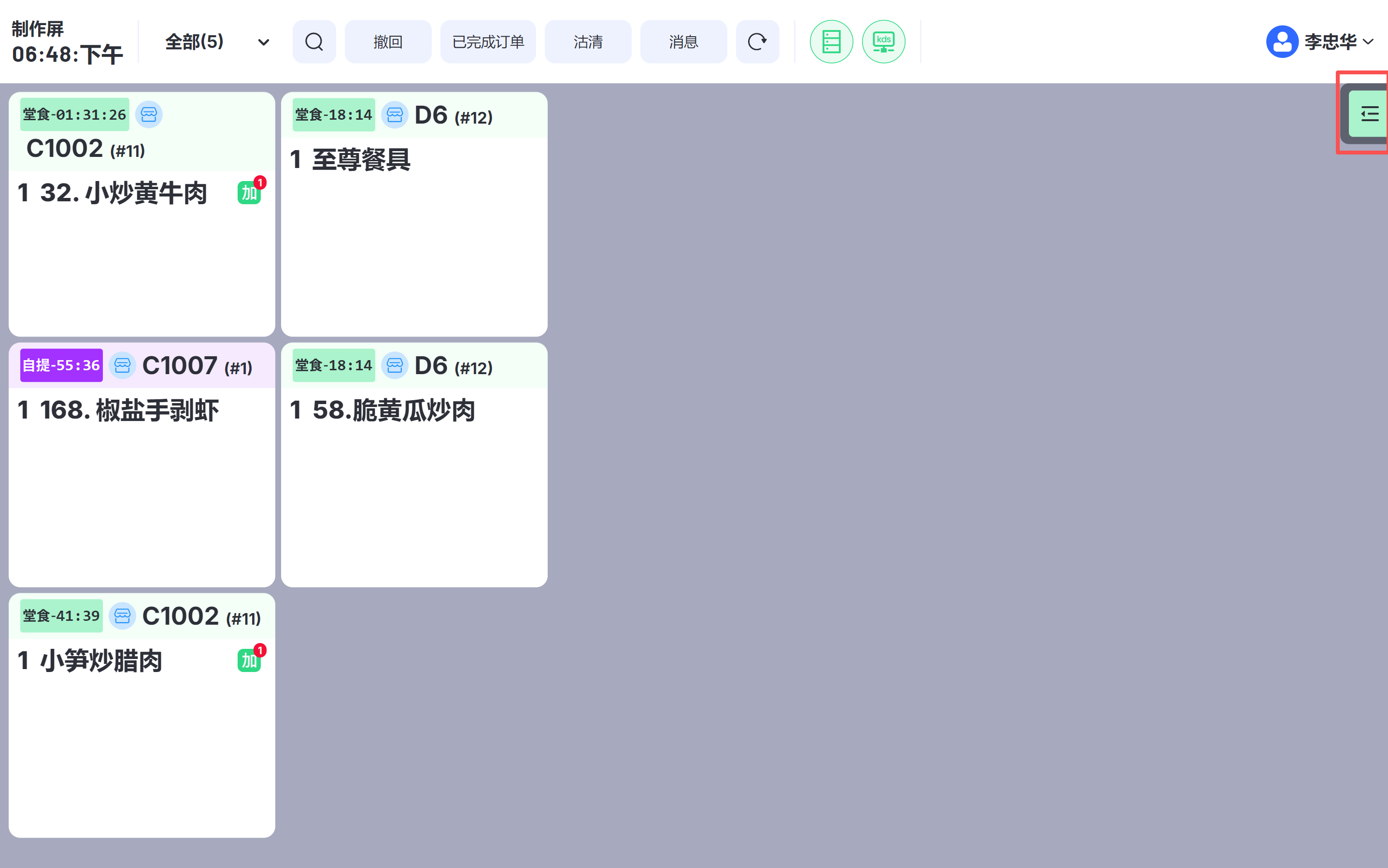Switch to the list layout view icon
The image size is (1388, 868).
pyautogui.click(x=831, y=42)
